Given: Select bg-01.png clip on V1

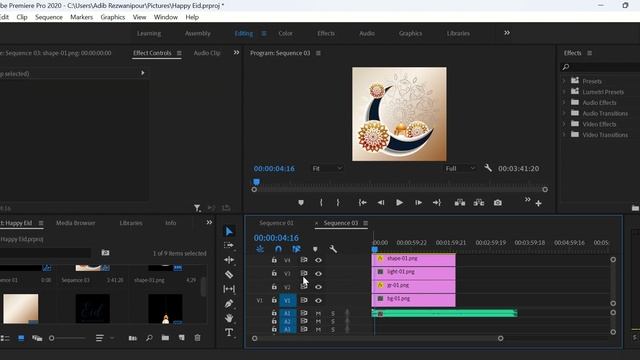Looking at the screenshot, I should 413,300.
